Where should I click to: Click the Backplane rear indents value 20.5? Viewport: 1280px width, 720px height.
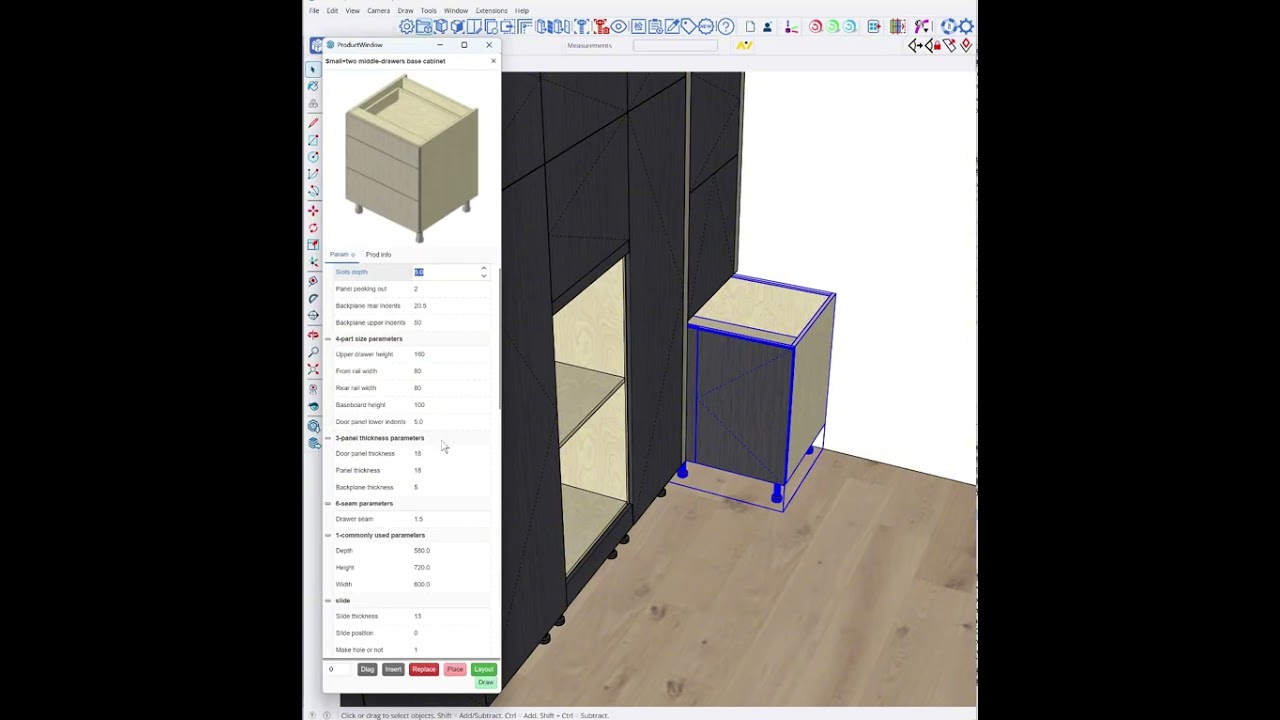[x=420, y=306]
